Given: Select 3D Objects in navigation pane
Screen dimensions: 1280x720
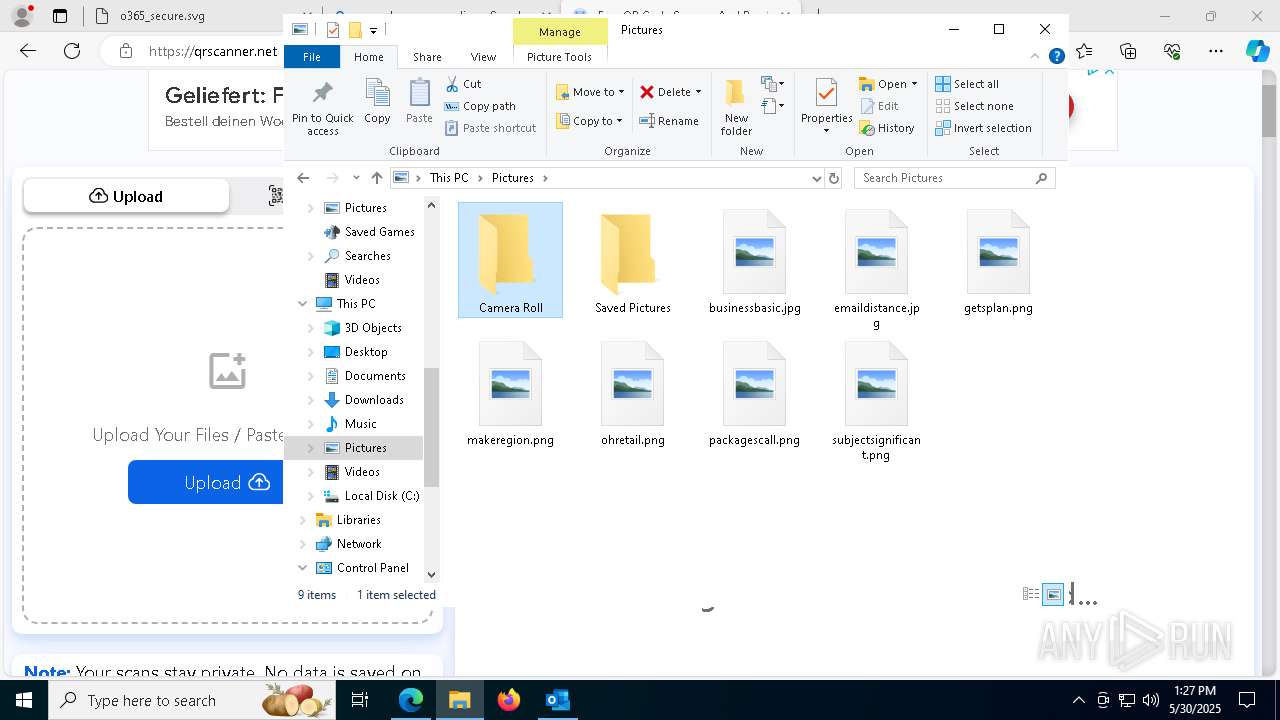Looking at the screenshot, I should (x=372, y=328).
